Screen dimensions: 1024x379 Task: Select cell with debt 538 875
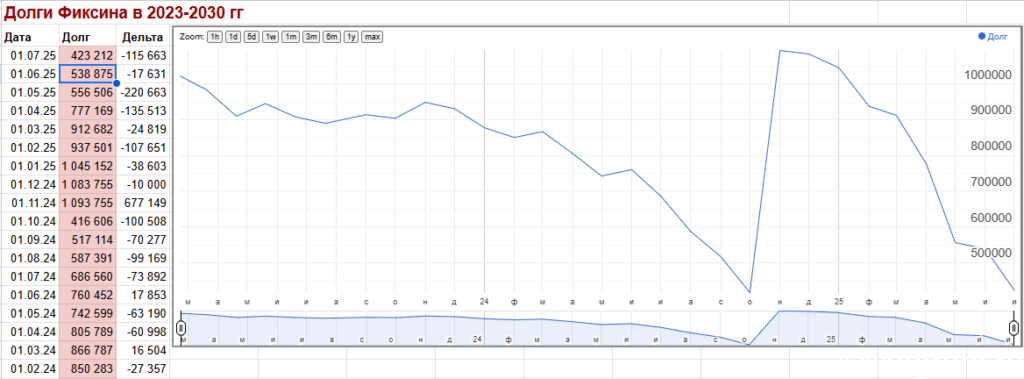pyautogui.click(x=88, y=73)
